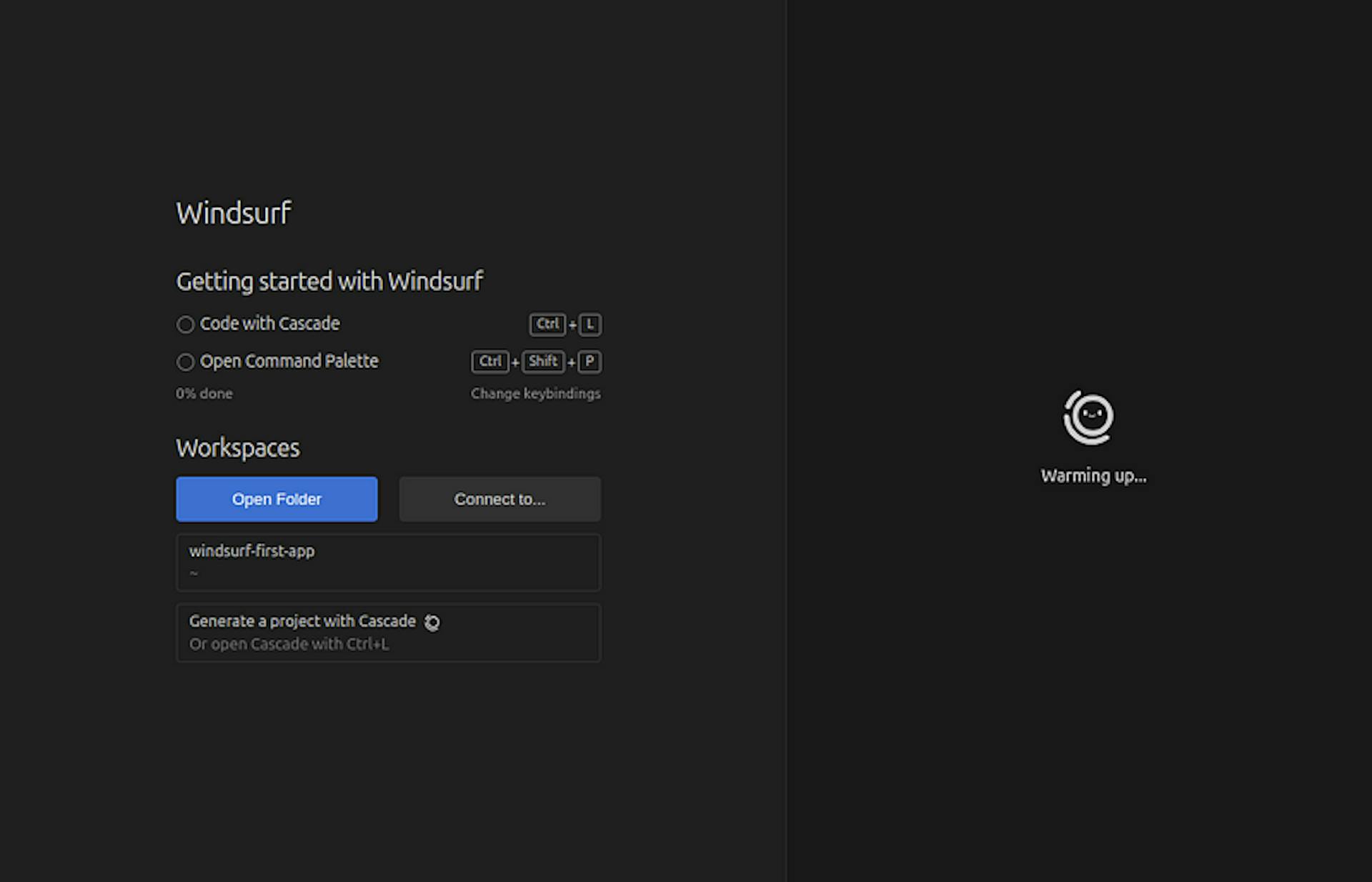
Task: Click the Connect to... button
Action: (499, 499)
